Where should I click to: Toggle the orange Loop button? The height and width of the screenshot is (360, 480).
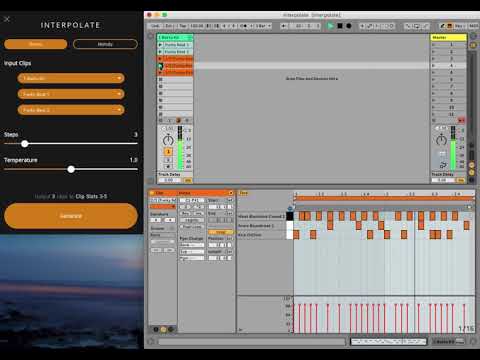[x=220, y=232]
